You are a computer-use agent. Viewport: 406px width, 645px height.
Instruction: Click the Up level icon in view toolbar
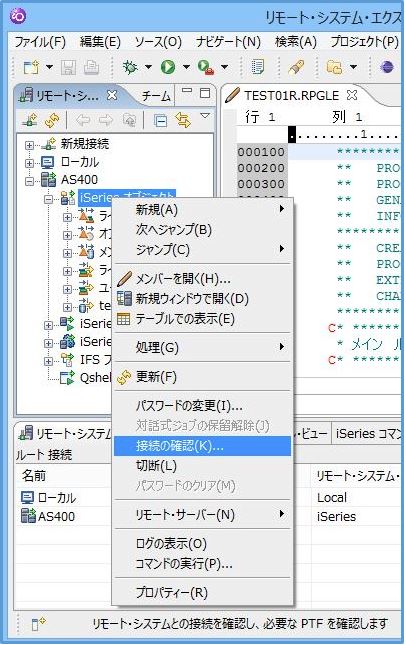(130, 120)
